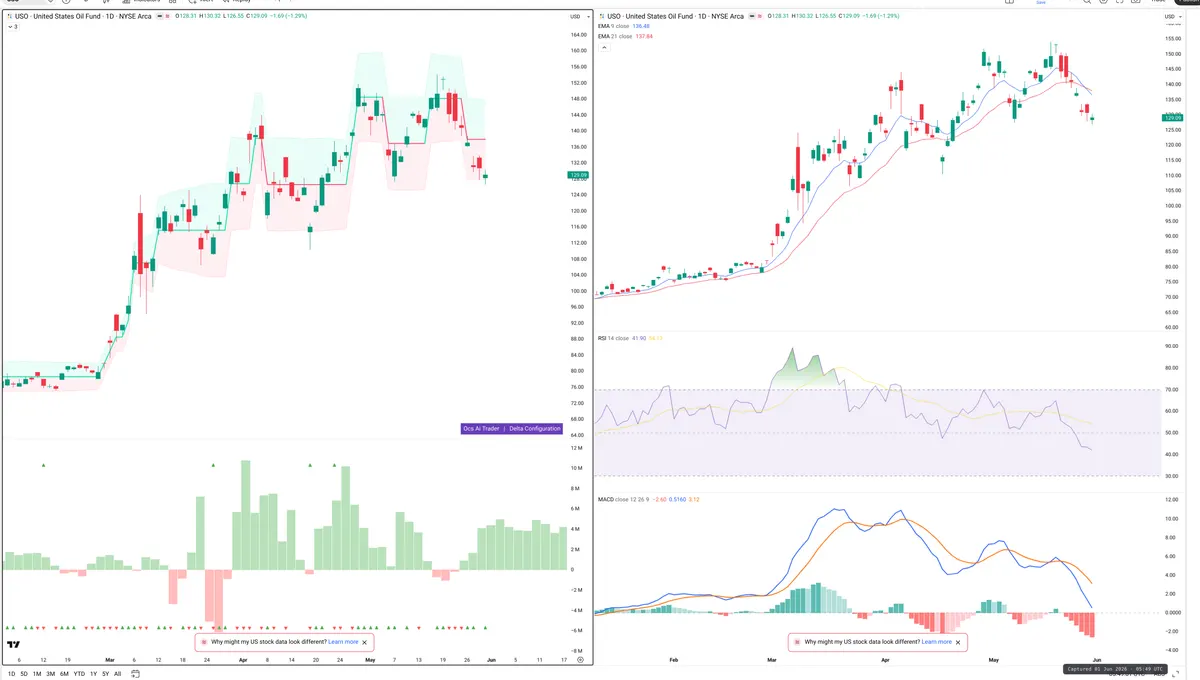Image resolution: width=1200 pixels, height=680 pixels.
Task: Click the Ocs AI Trader button
Action: 482,428
